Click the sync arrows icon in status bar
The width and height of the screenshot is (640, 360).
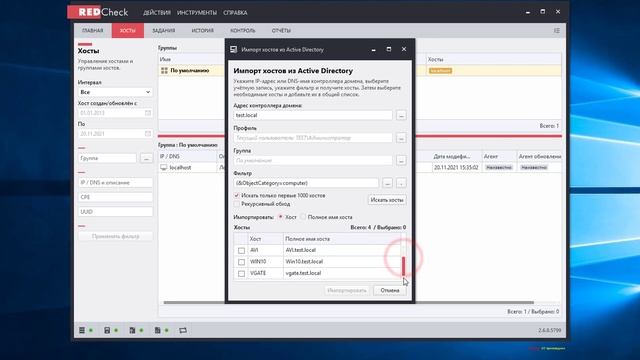pos(183,330)
